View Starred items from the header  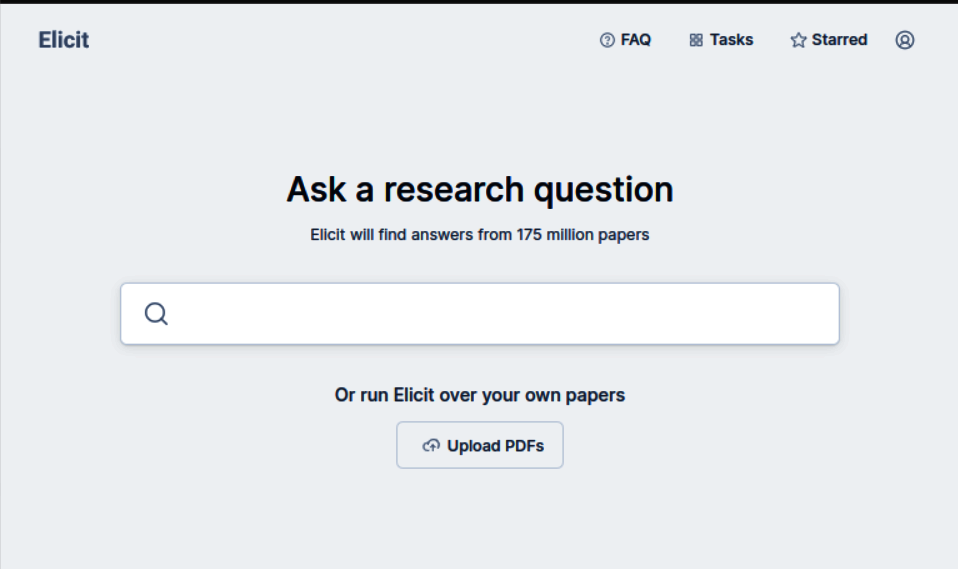point(839,40)
